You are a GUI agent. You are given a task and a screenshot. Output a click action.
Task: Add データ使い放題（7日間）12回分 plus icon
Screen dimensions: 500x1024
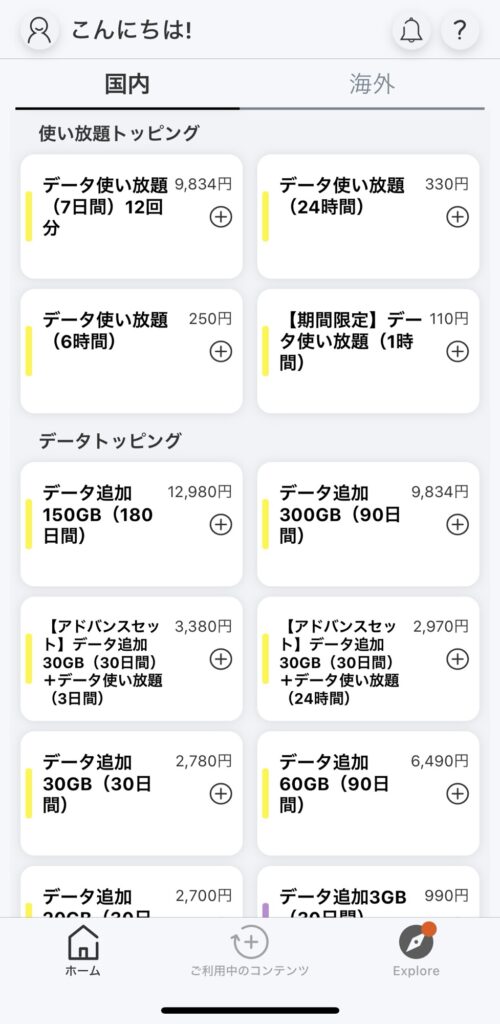tap(221, 216)
